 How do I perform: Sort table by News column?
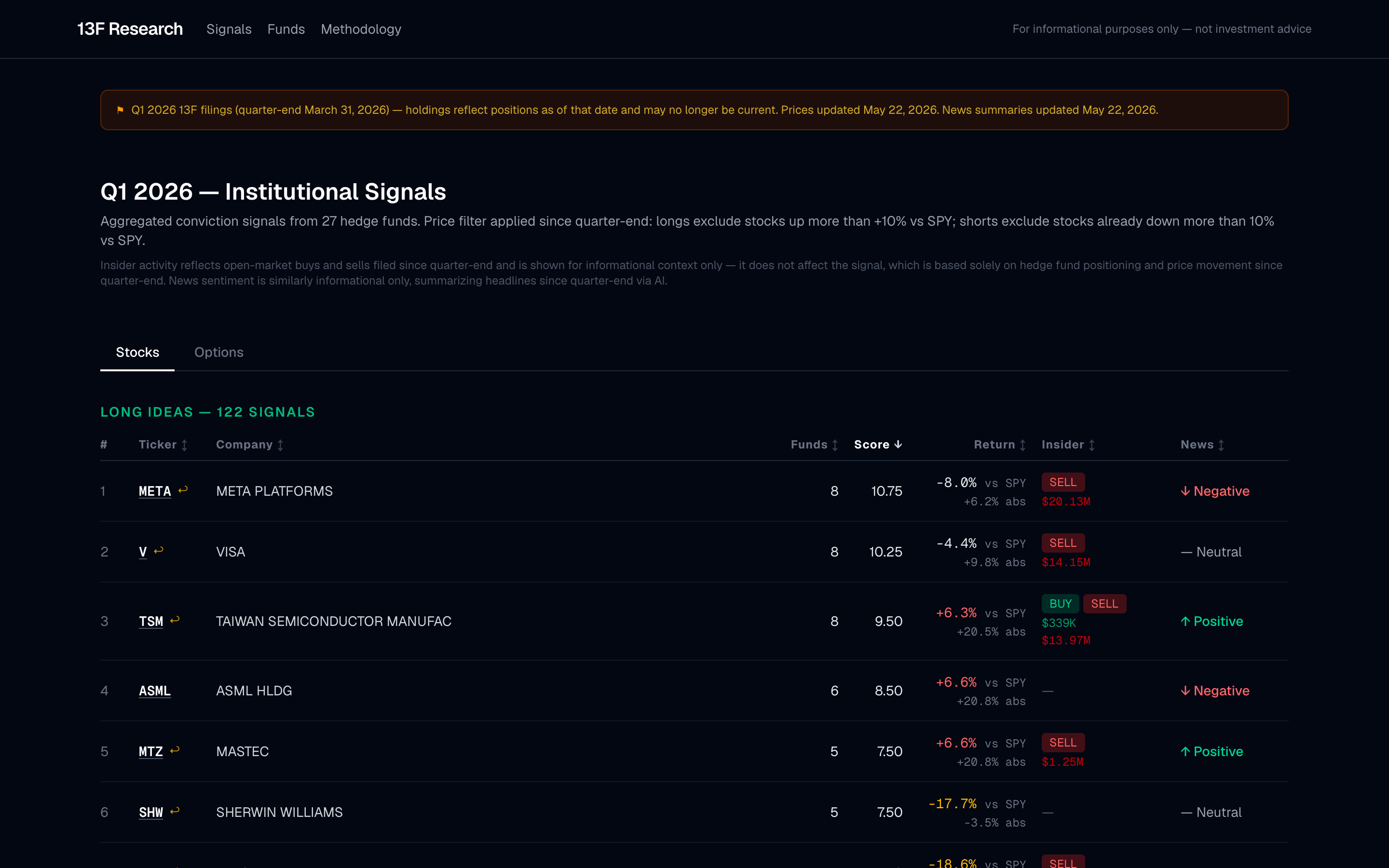[1202, 445]
